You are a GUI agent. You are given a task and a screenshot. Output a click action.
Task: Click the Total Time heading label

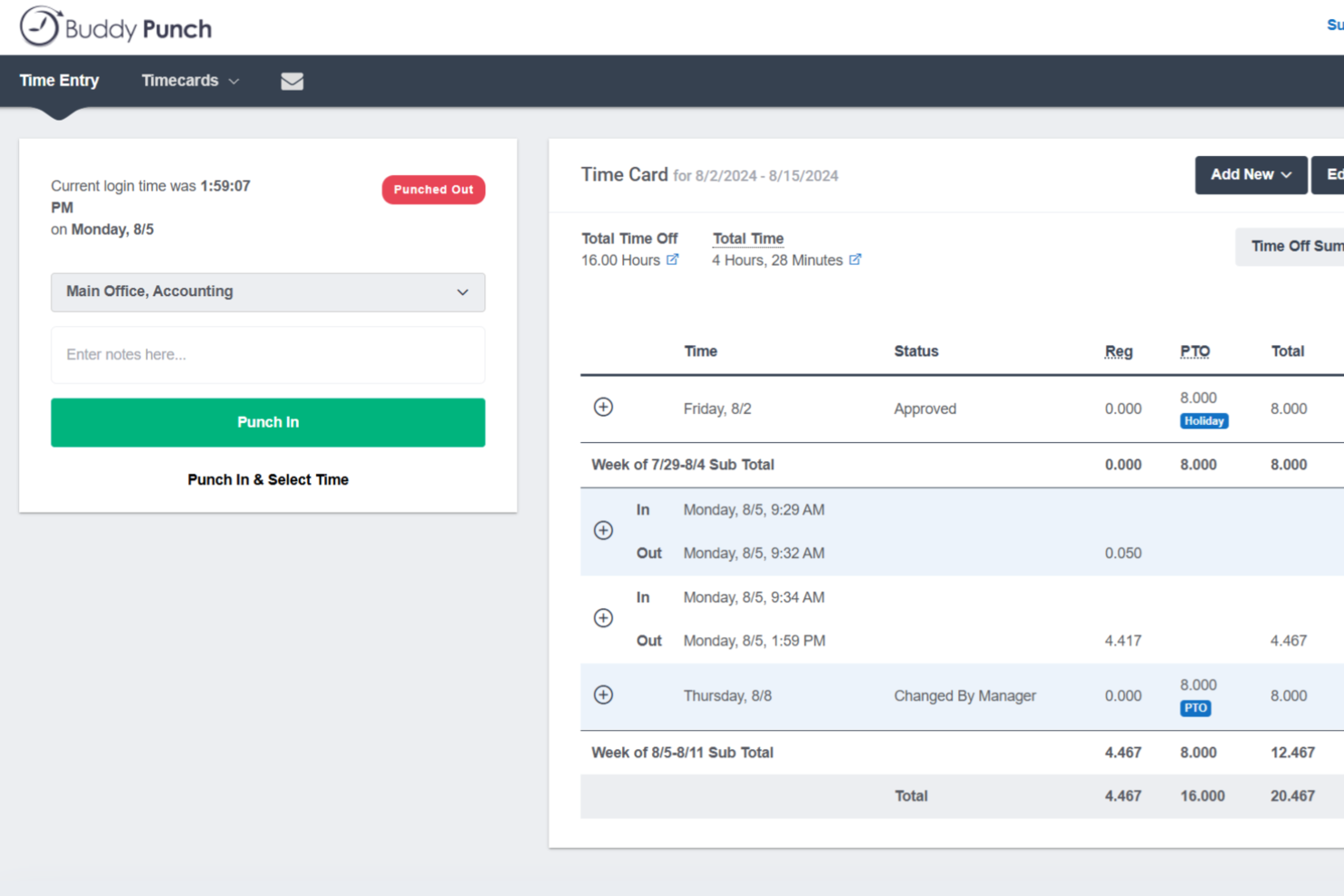point(748,239)
